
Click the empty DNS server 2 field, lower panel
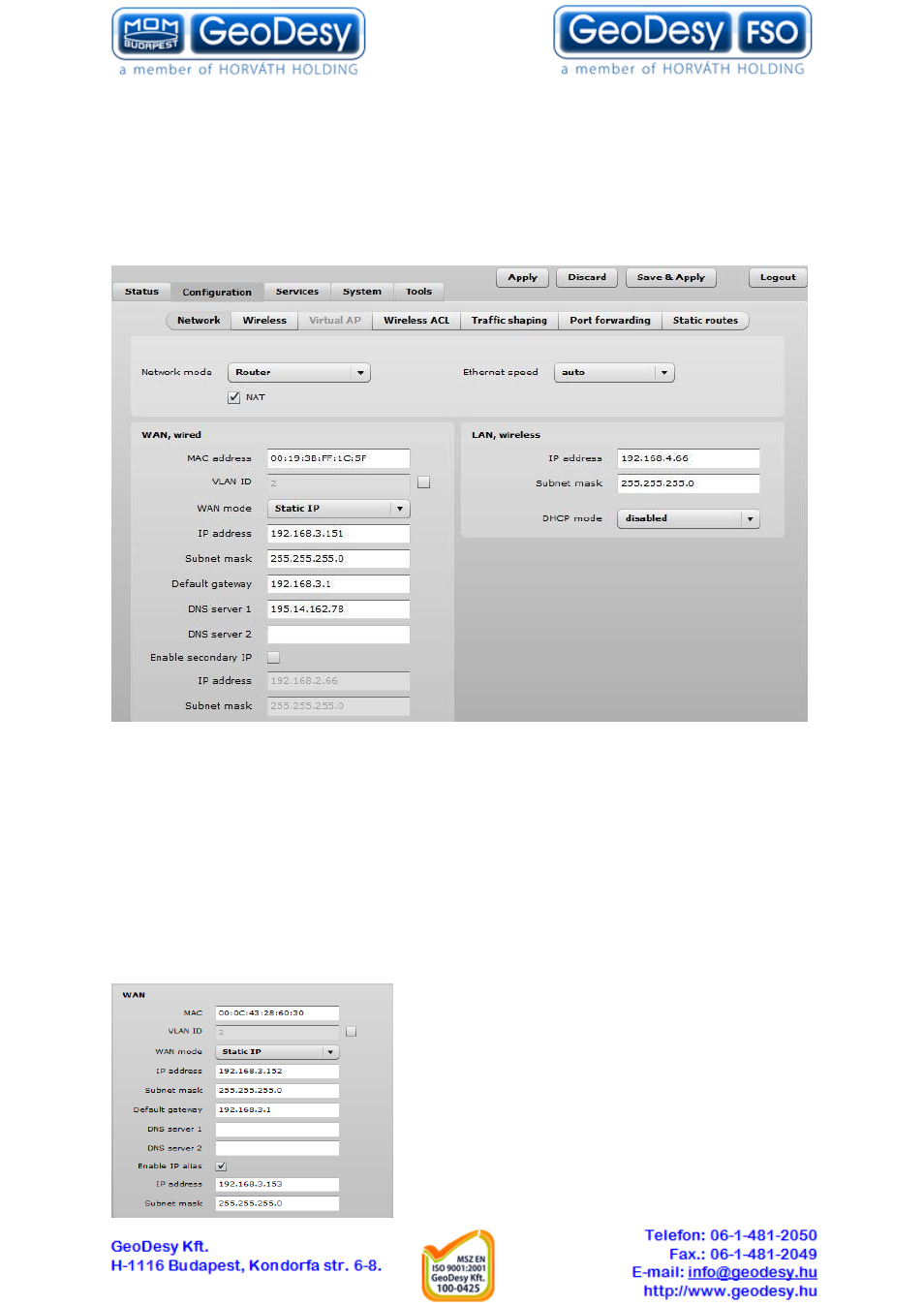point(277,1148)
